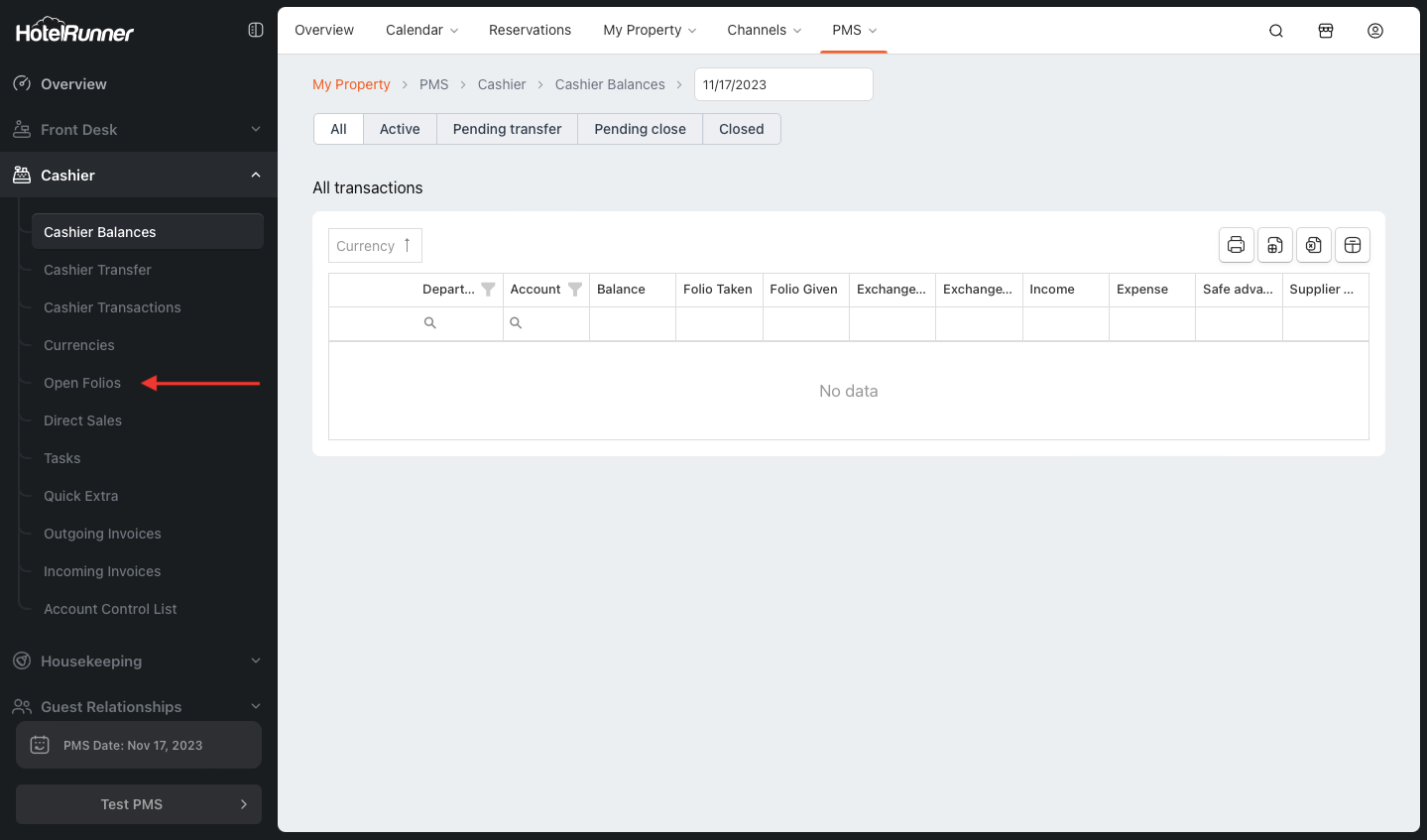Click the export to file icon

1274,245
